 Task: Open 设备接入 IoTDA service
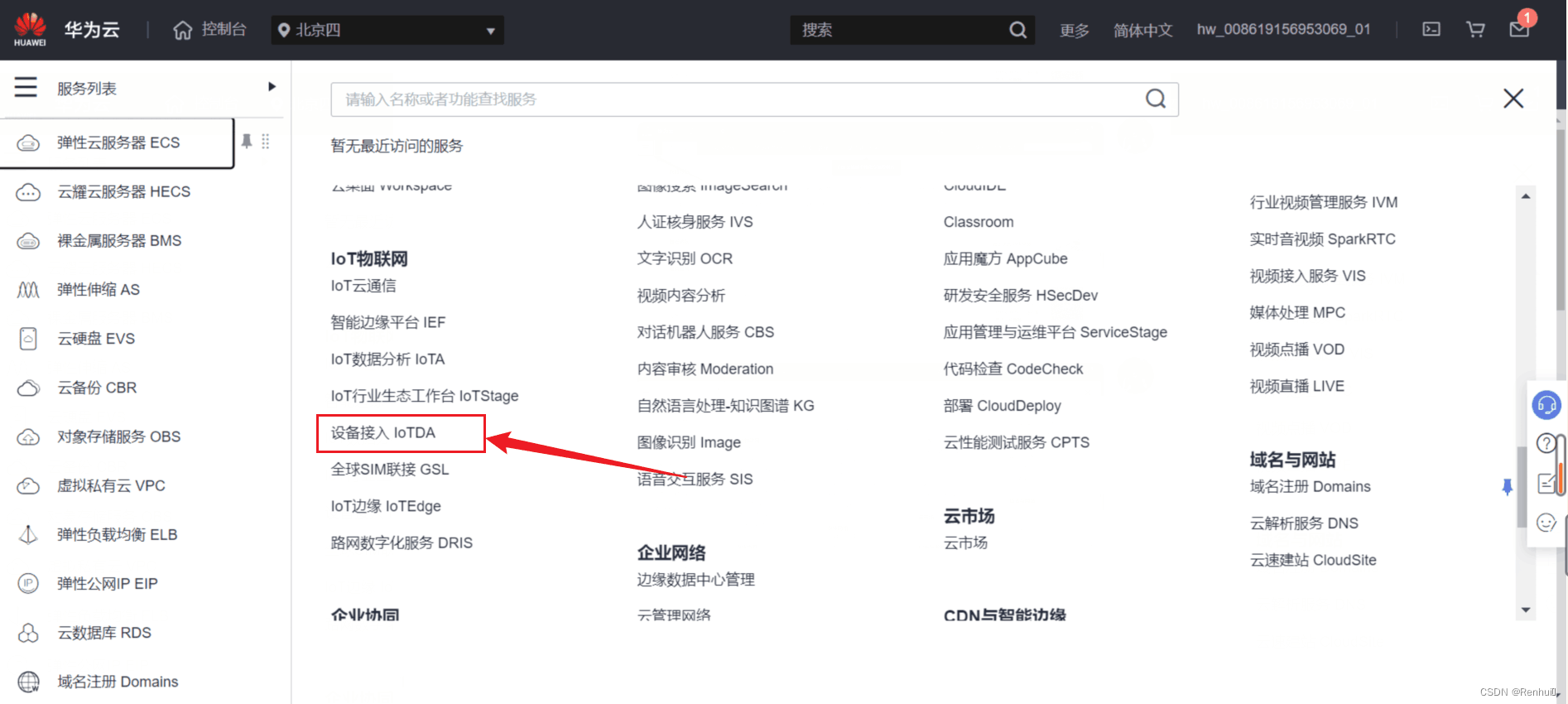coord(383,433)
